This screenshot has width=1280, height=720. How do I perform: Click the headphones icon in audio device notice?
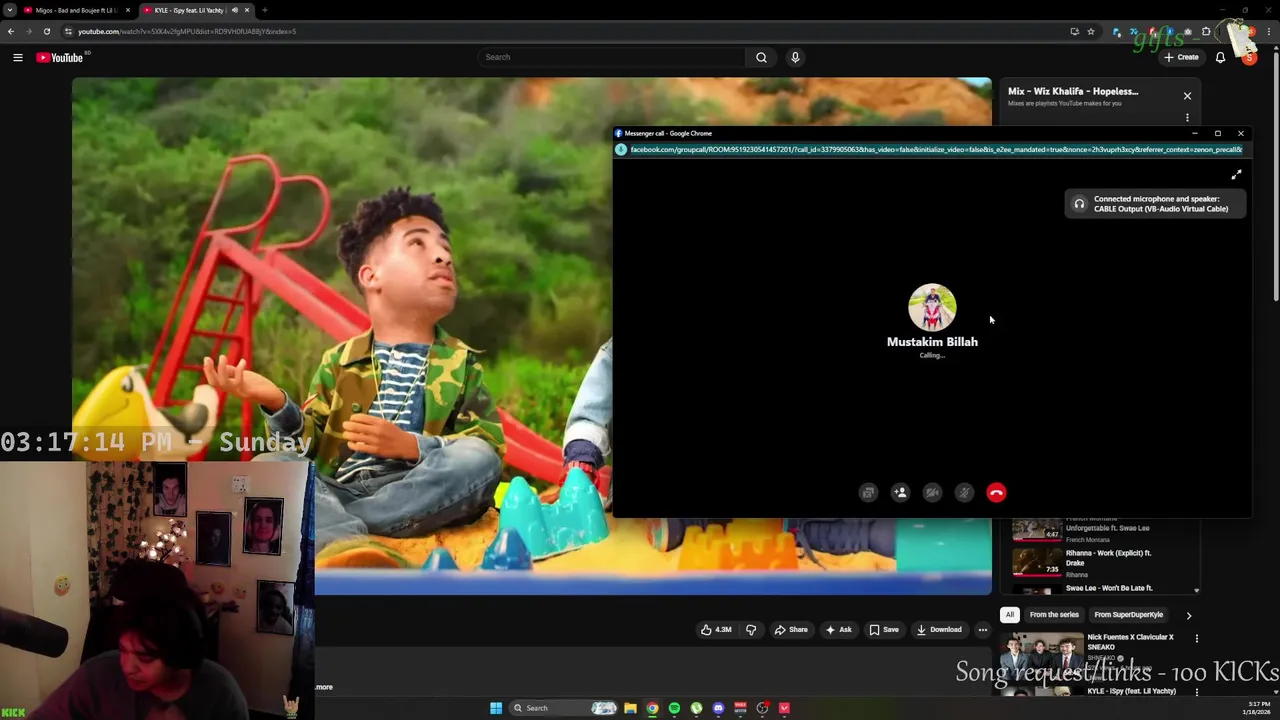click(1079, 204)
